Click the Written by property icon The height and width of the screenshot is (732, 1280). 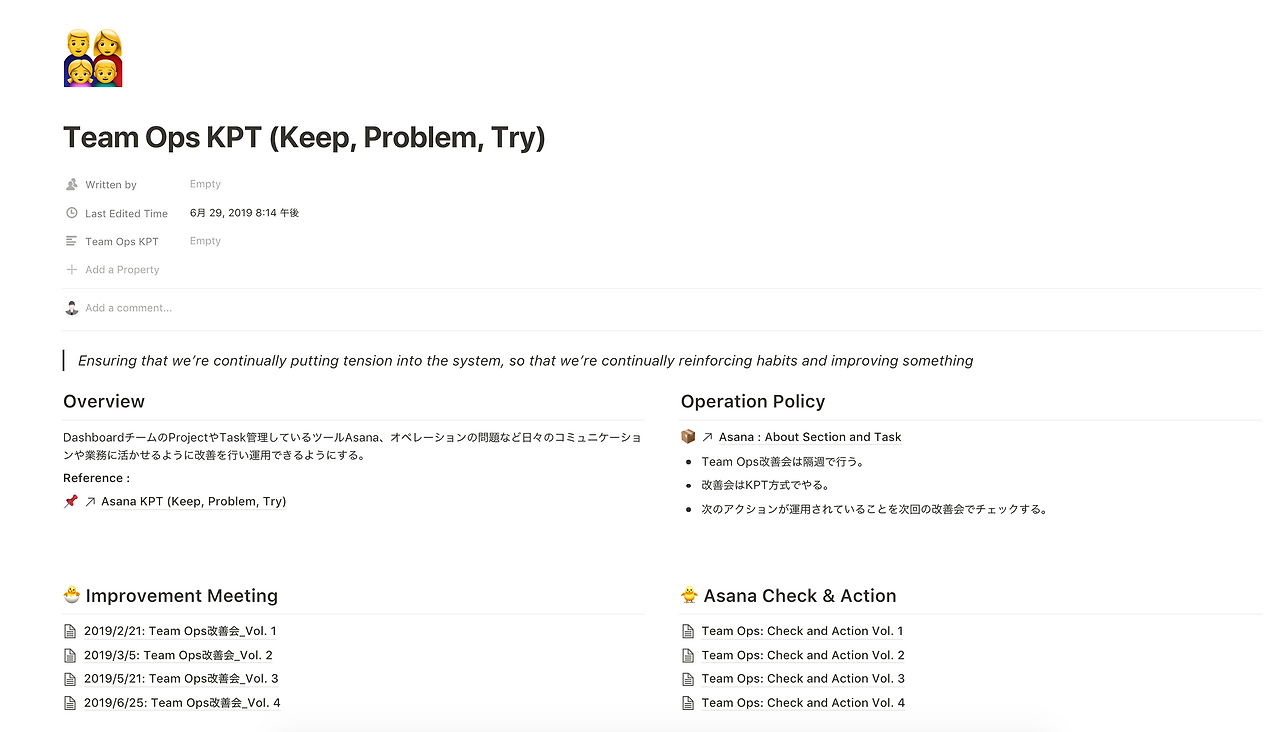[72, 185]
